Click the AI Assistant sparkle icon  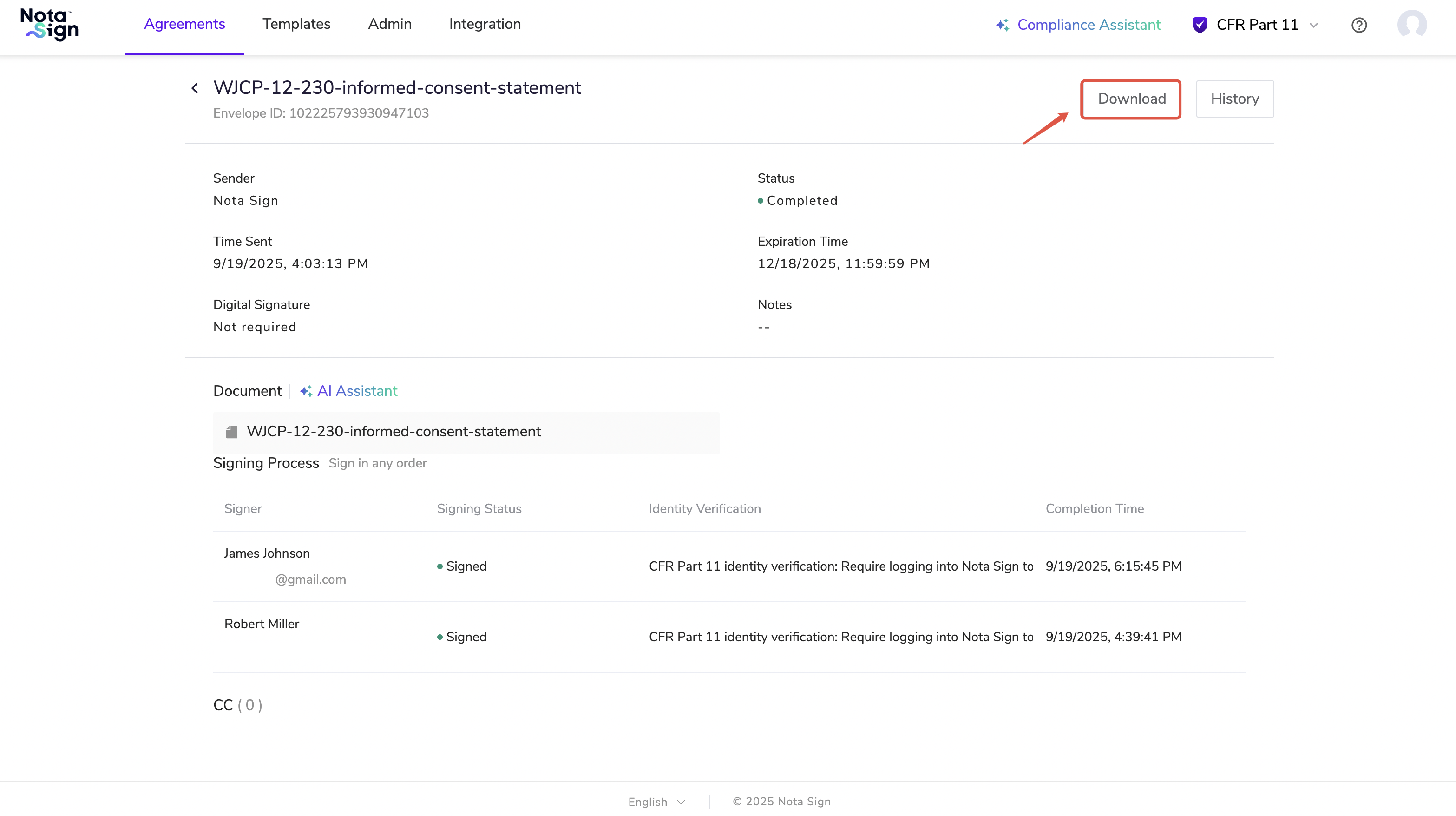pyautogui.click(x=306, y=391)
